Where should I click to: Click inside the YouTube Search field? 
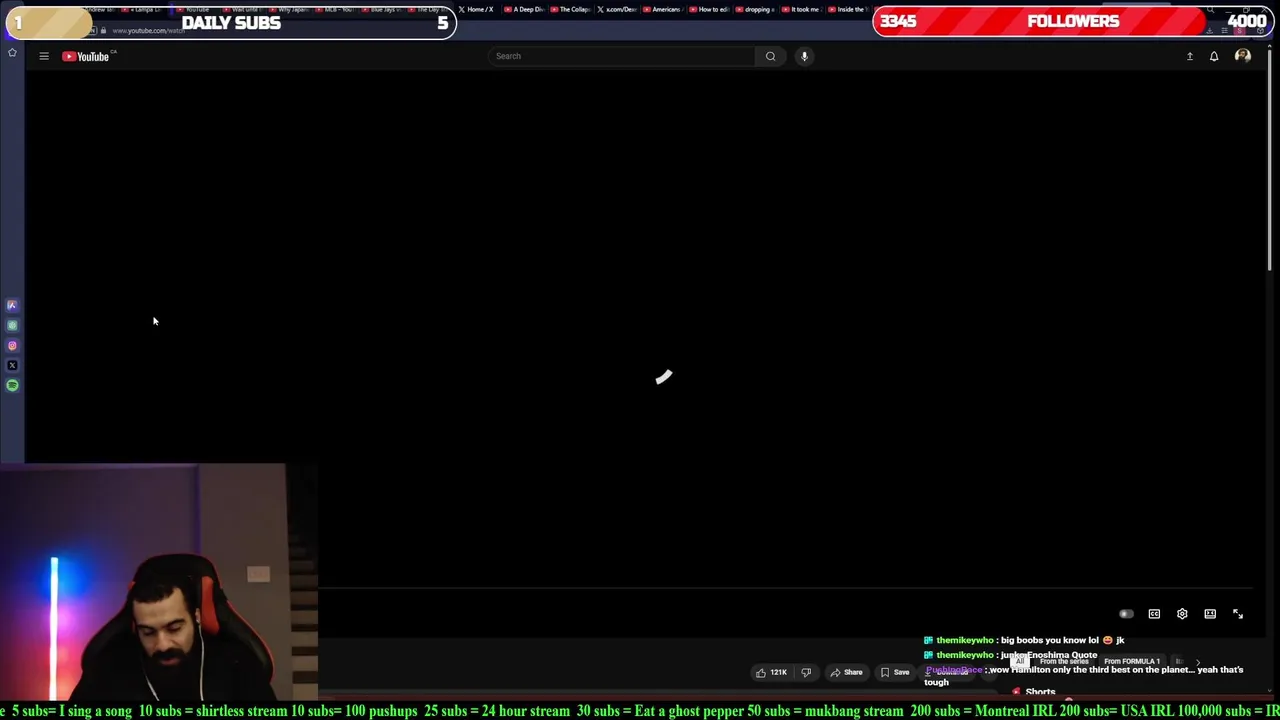[622, 56]
